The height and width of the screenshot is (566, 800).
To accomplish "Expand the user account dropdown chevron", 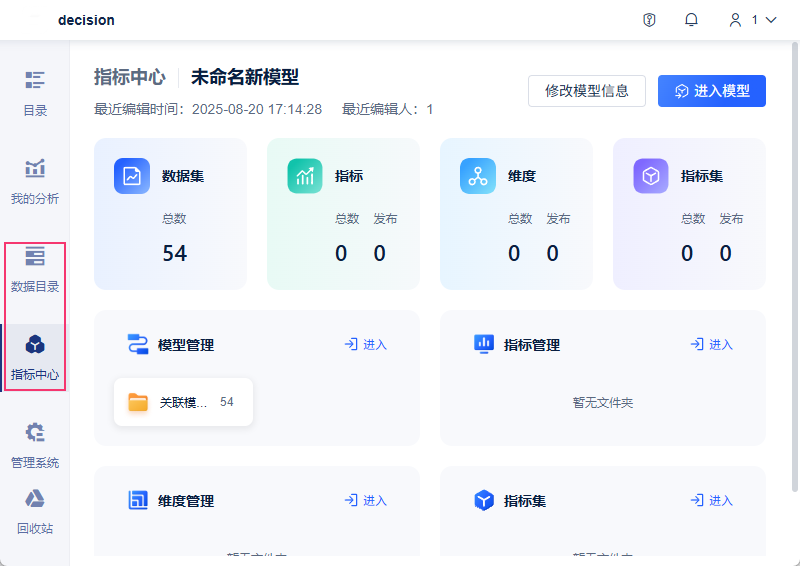I will click(x=771, y=20).
